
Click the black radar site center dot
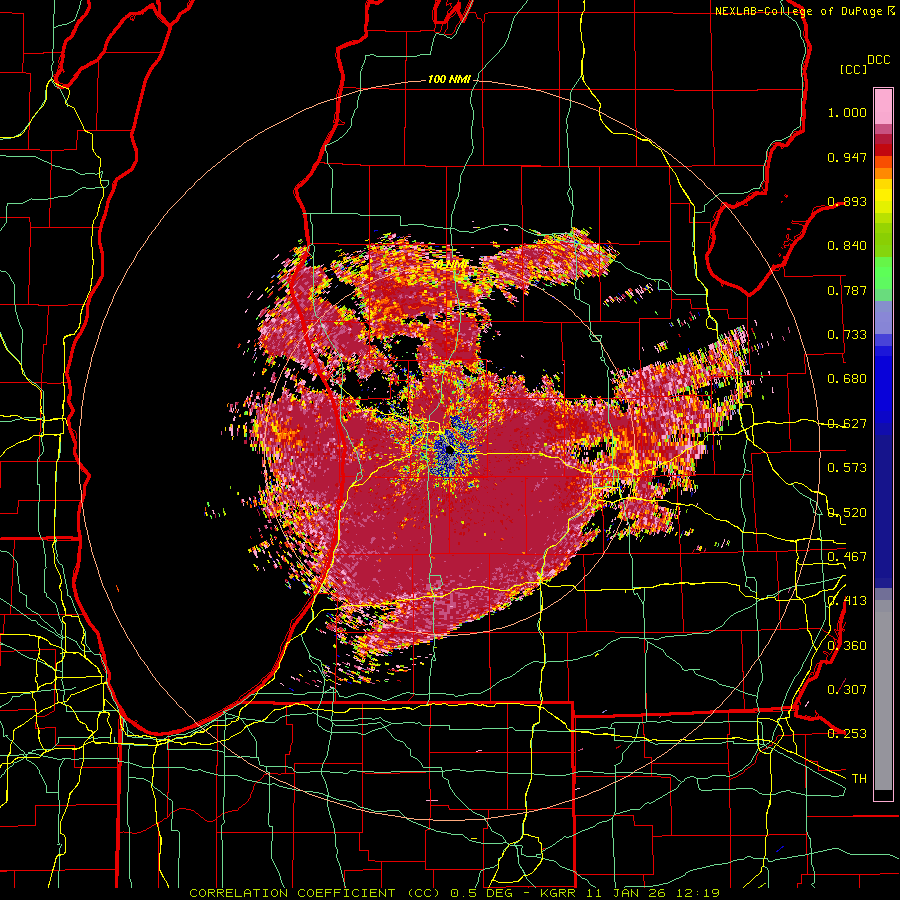click(449, 450)
